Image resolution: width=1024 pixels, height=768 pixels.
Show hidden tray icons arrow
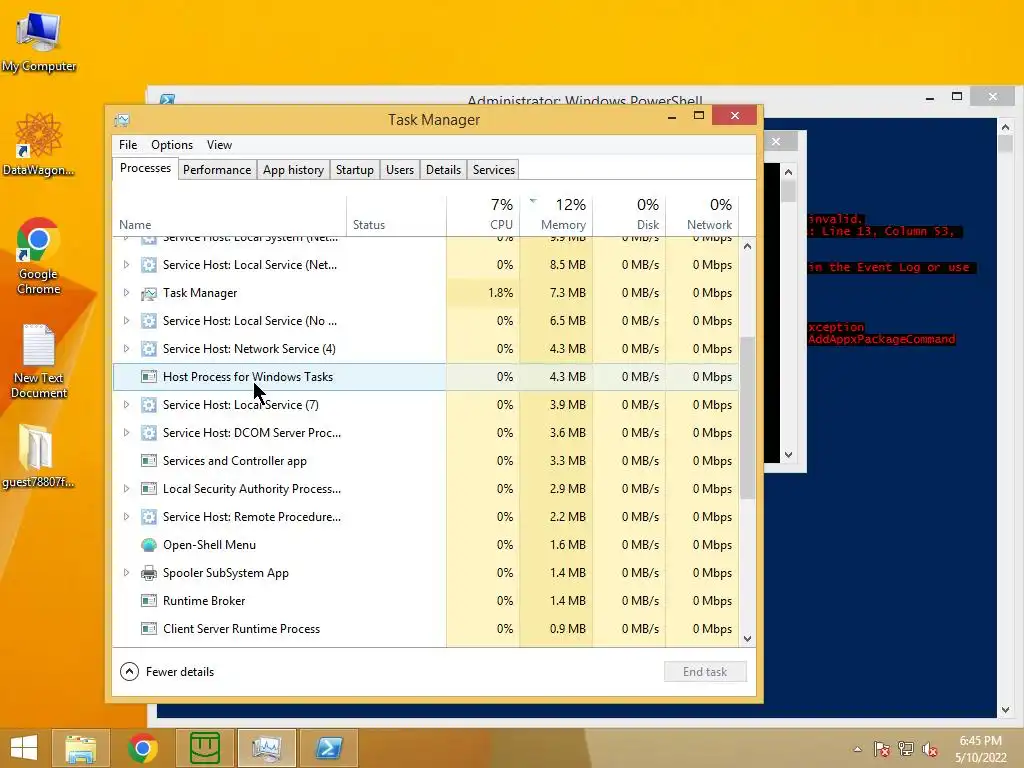click(x=857, y=749)
